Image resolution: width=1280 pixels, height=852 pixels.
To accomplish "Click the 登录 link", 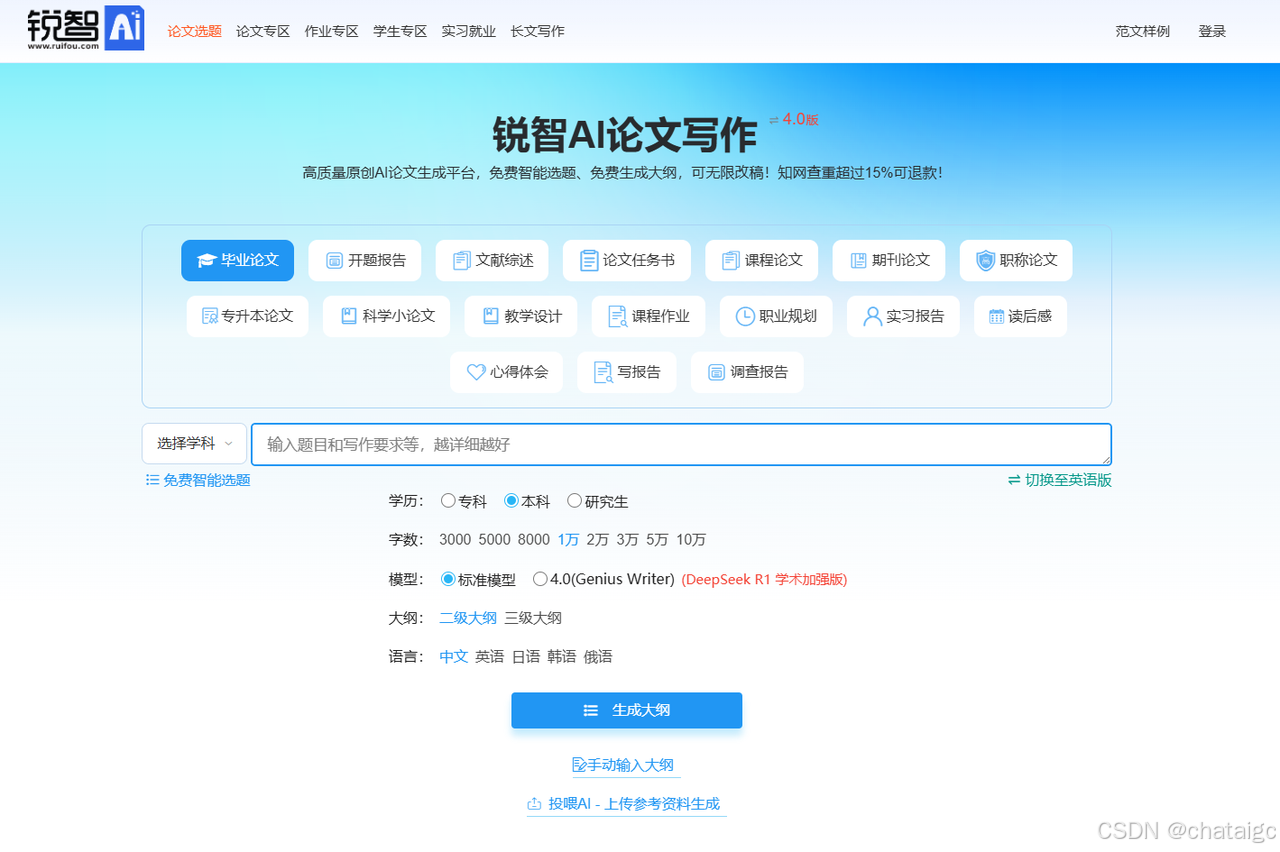I will point(1212,31).
